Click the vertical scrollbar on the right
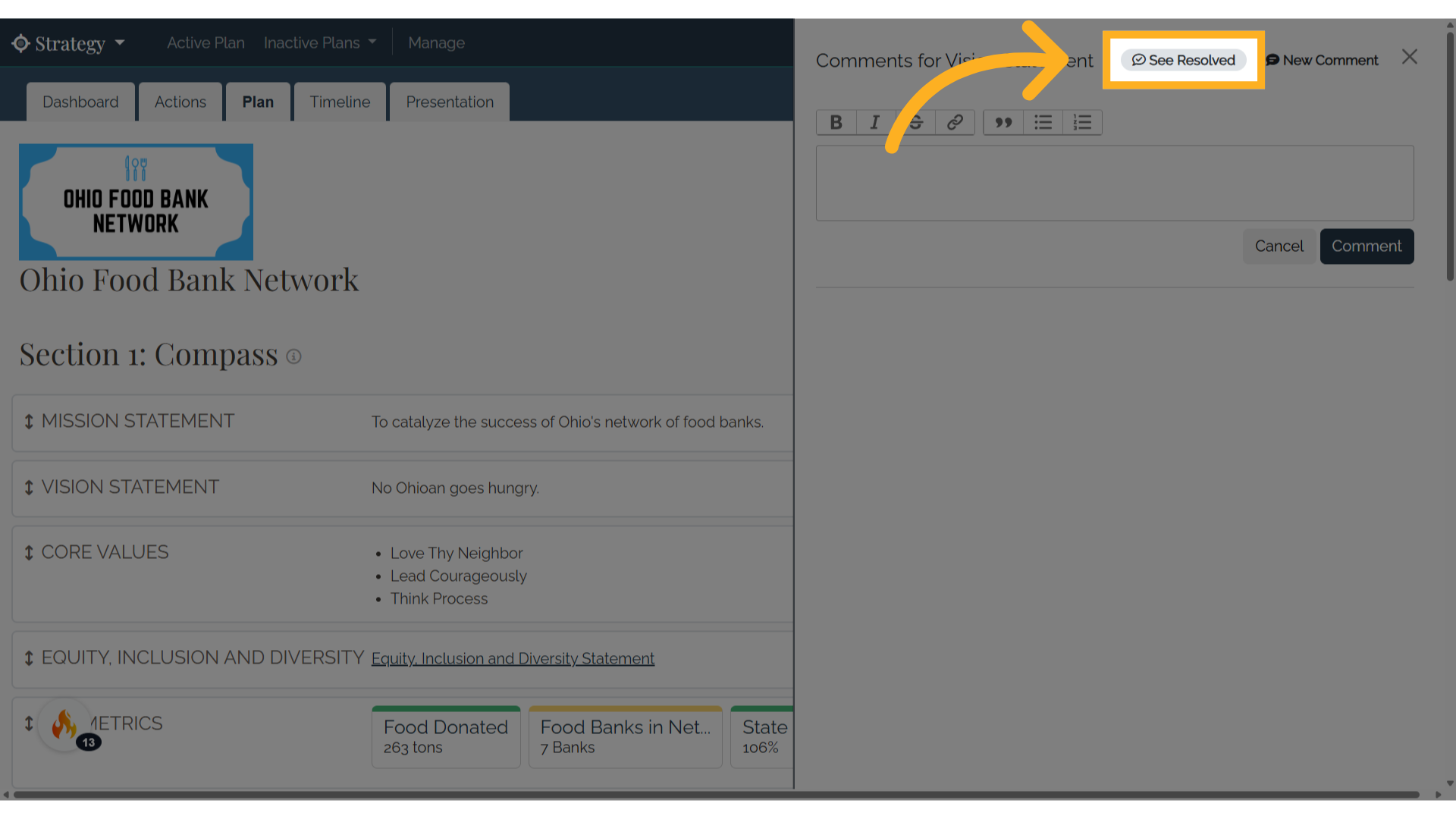1456x819 pixels. pyautogui.click(x=1450, y=155)
